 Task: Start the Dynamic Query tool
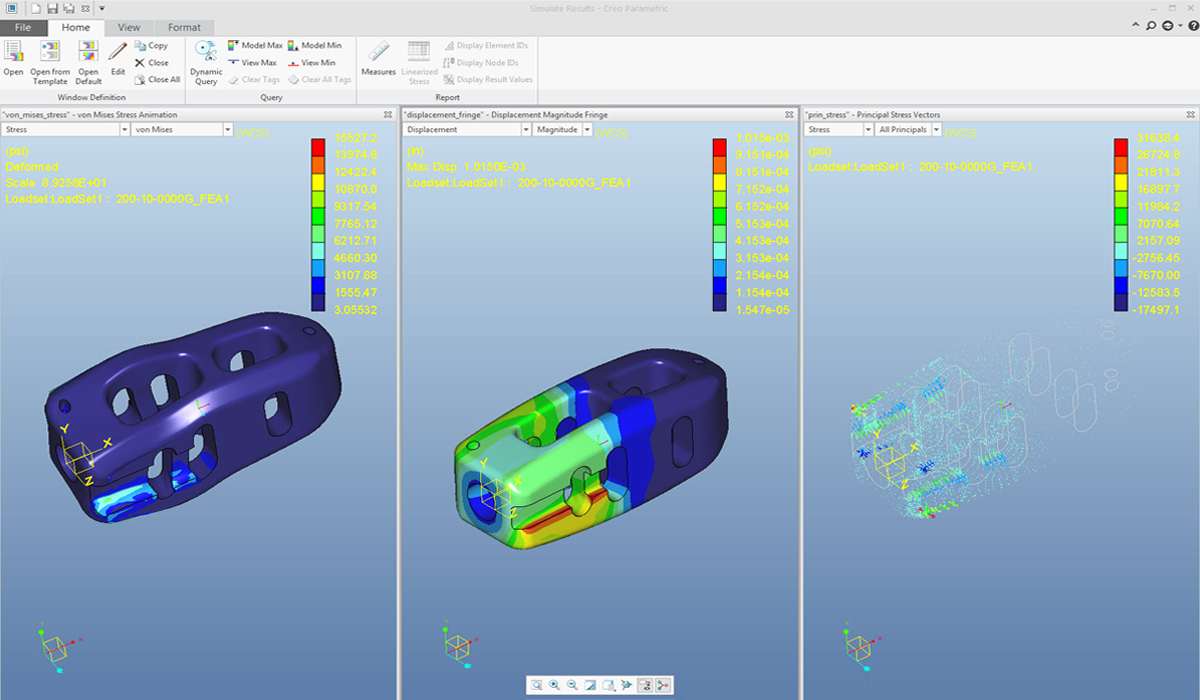coord(206,63)
